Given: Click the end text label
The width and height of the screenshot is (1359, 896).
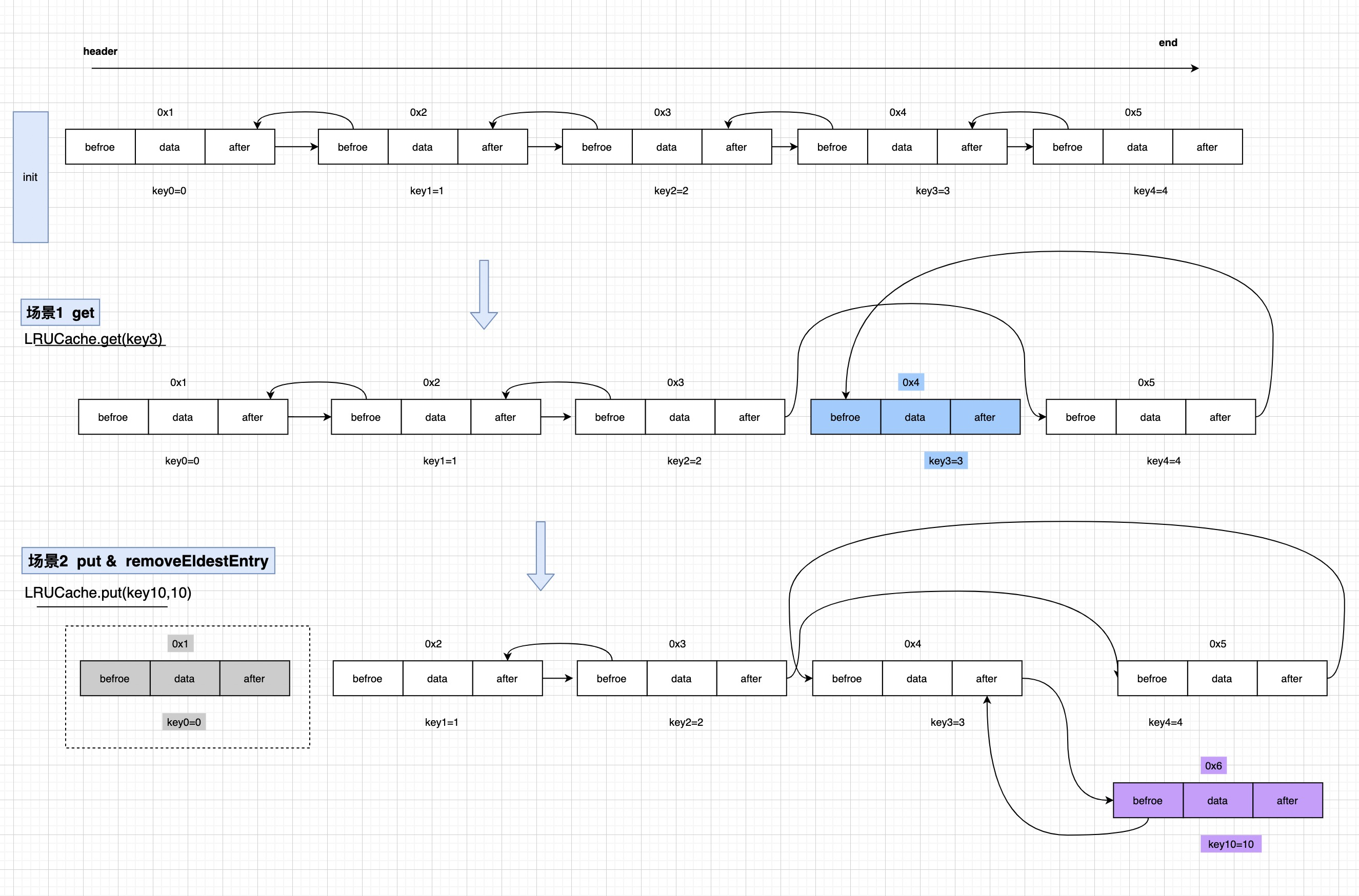Looking at the screenshot, I should 1168,43.
